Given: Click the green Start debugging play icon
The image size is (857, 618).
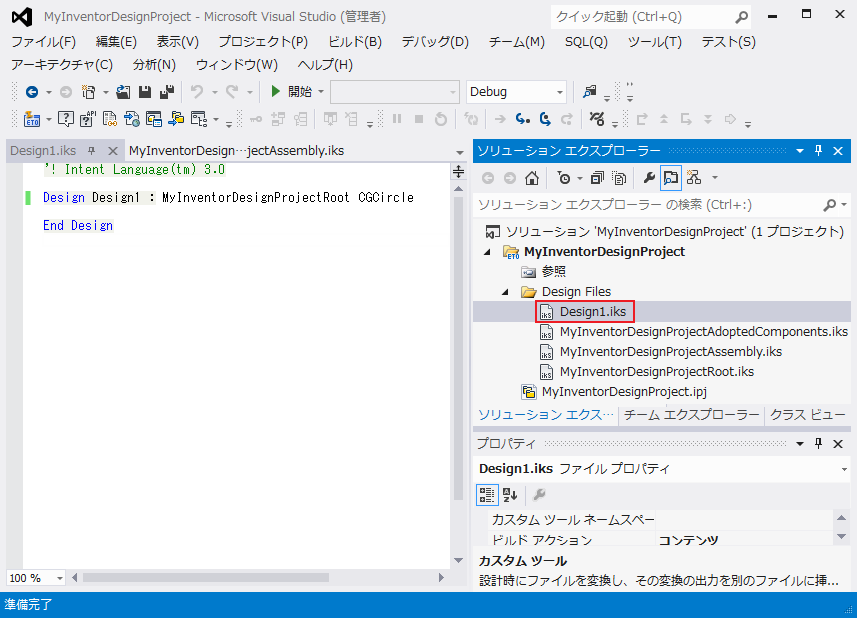Looking at the screenshot, I should tap(275, 91).
